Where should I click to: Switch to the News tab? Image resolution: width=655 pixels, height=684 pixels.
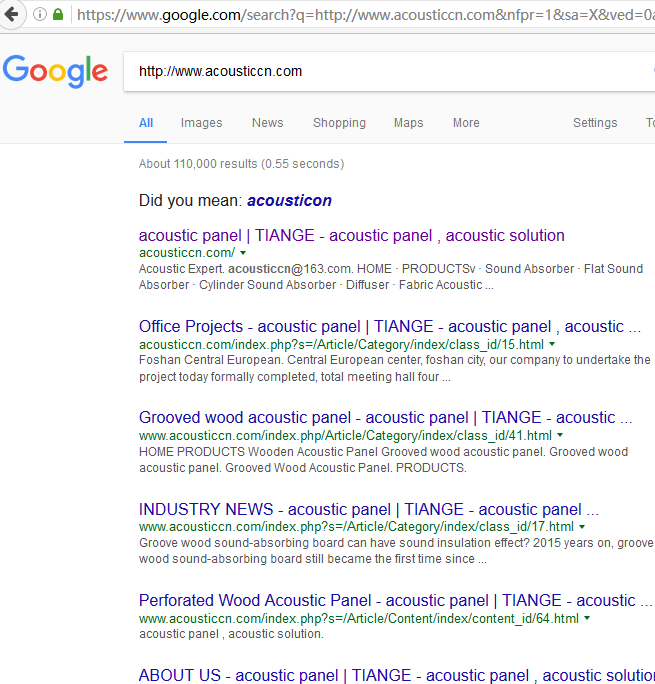click(267, 123)
